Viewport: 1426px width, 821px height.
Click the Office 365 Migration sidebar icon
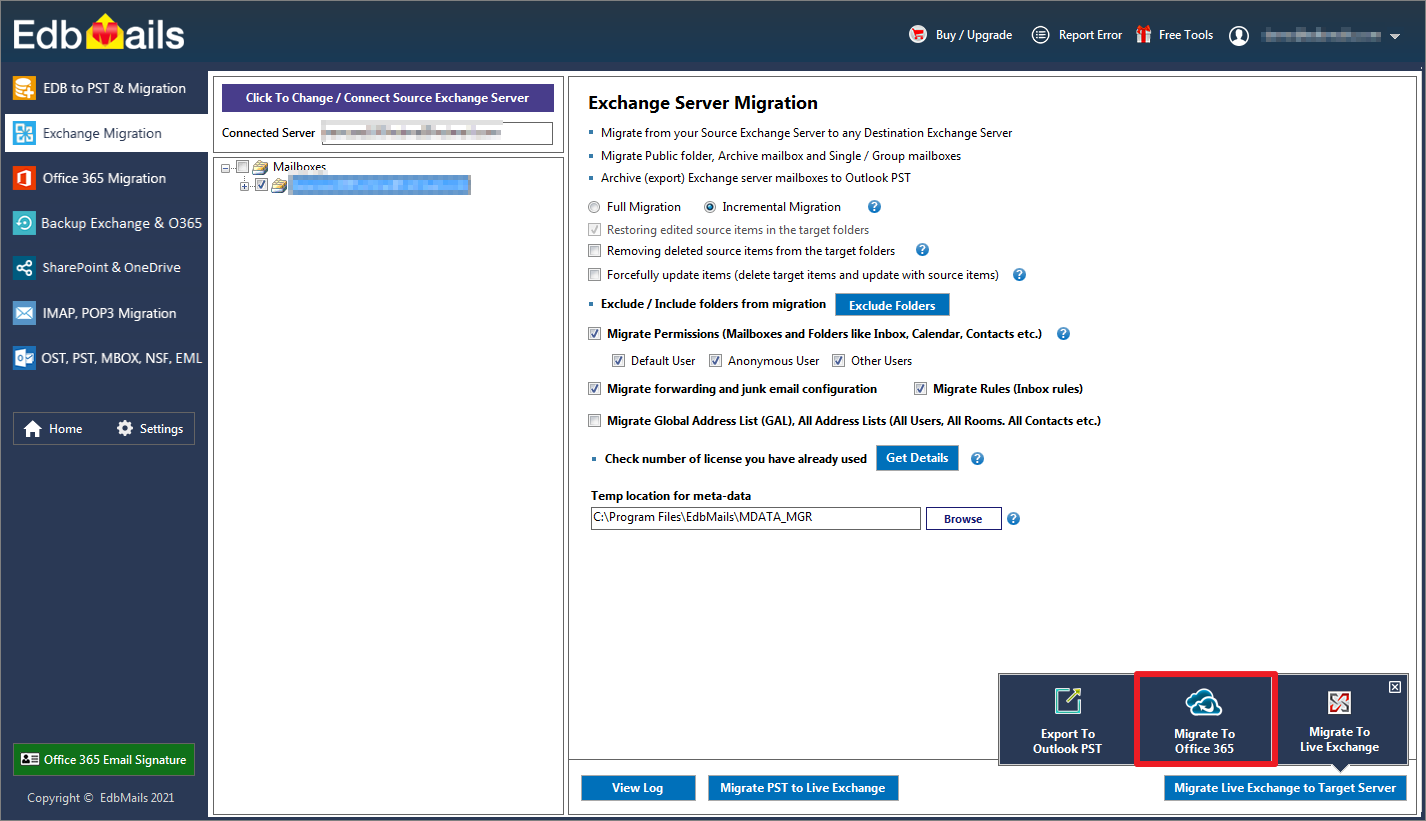pyautogui.click(x=24, y=178)
